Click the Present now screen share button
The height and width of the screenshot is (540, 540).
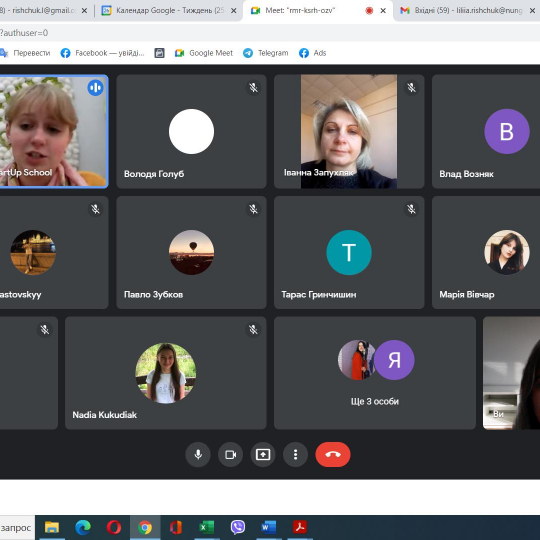[x=263, y=455]
